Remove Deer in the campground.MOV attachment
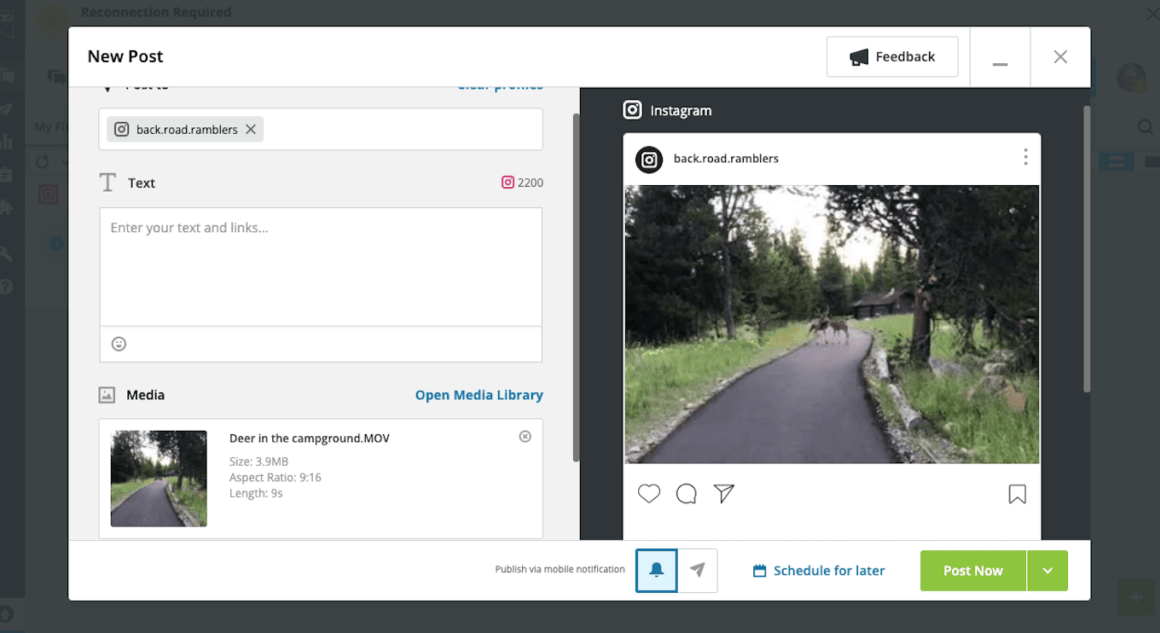 (x=525, y=436)
